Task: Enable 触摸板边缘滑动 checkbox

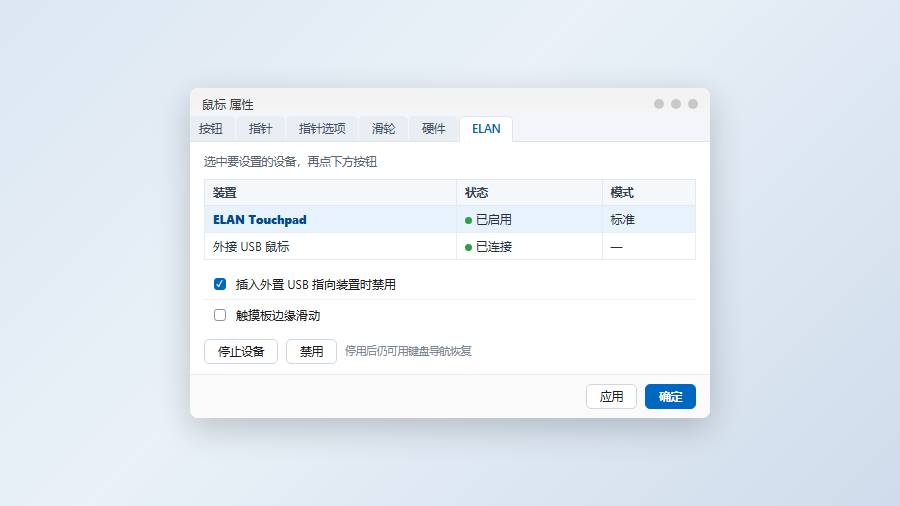Action: 220,315
